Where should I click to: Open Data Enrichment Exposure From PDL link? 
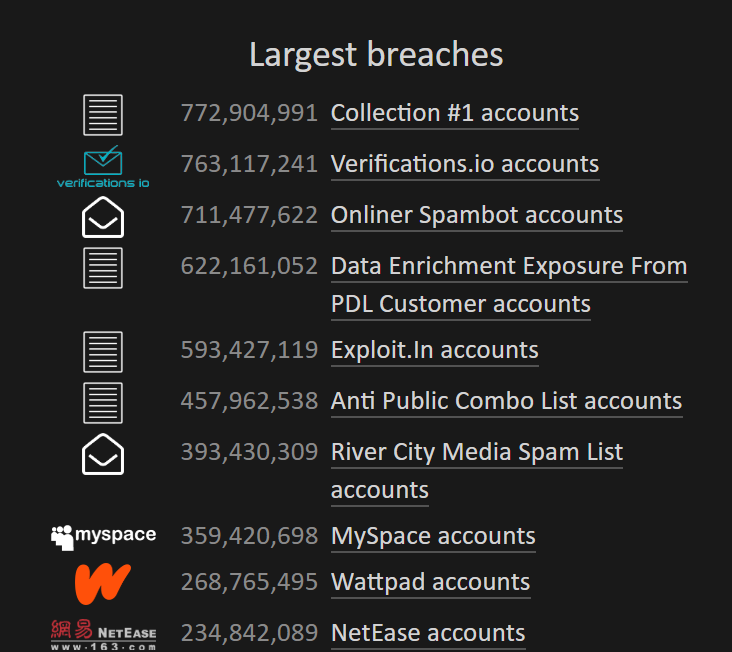(x=509, y=285)
